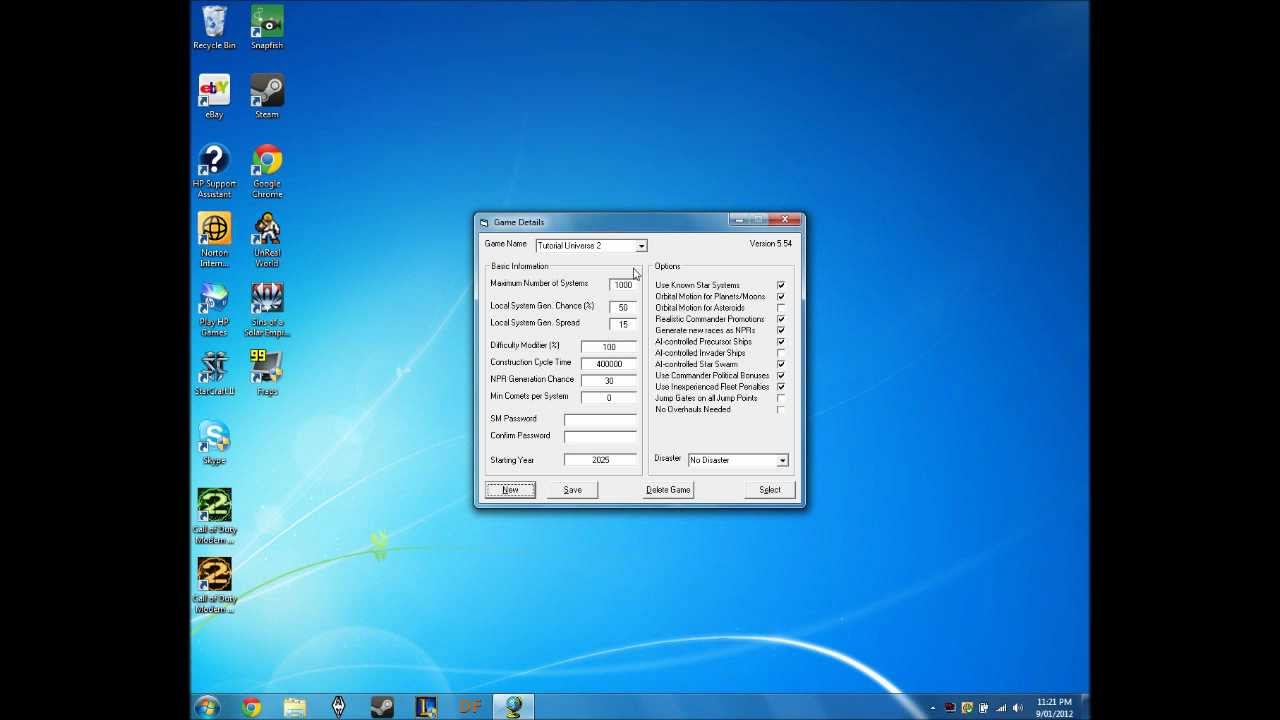Screen dimensions: 1280x720
Task: Toggle Use Commander Political Bonuses
Action: pos(781,376)
